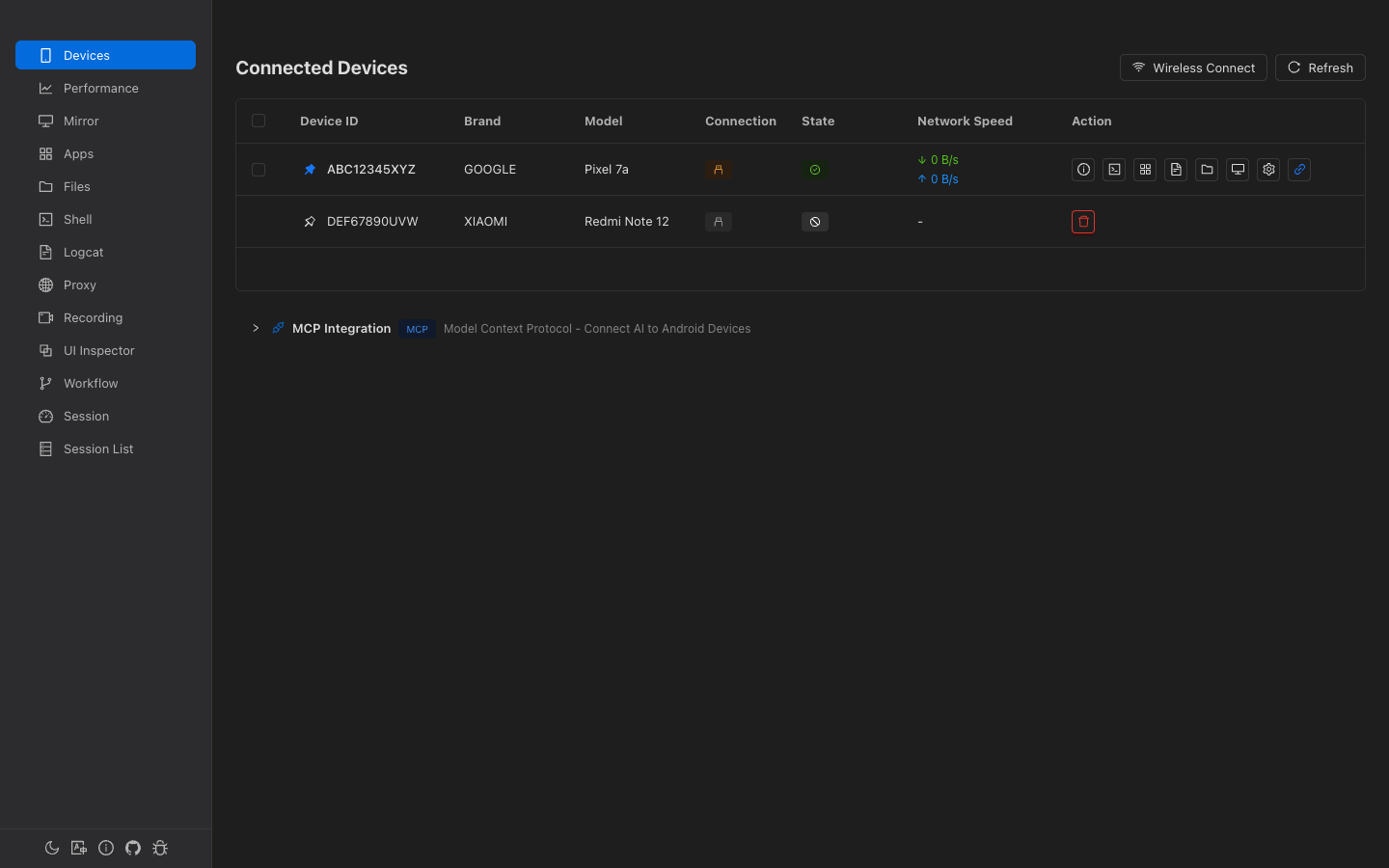Go to the Logcat section
This screenshot has height=868, width=1389.
[83, 252]
